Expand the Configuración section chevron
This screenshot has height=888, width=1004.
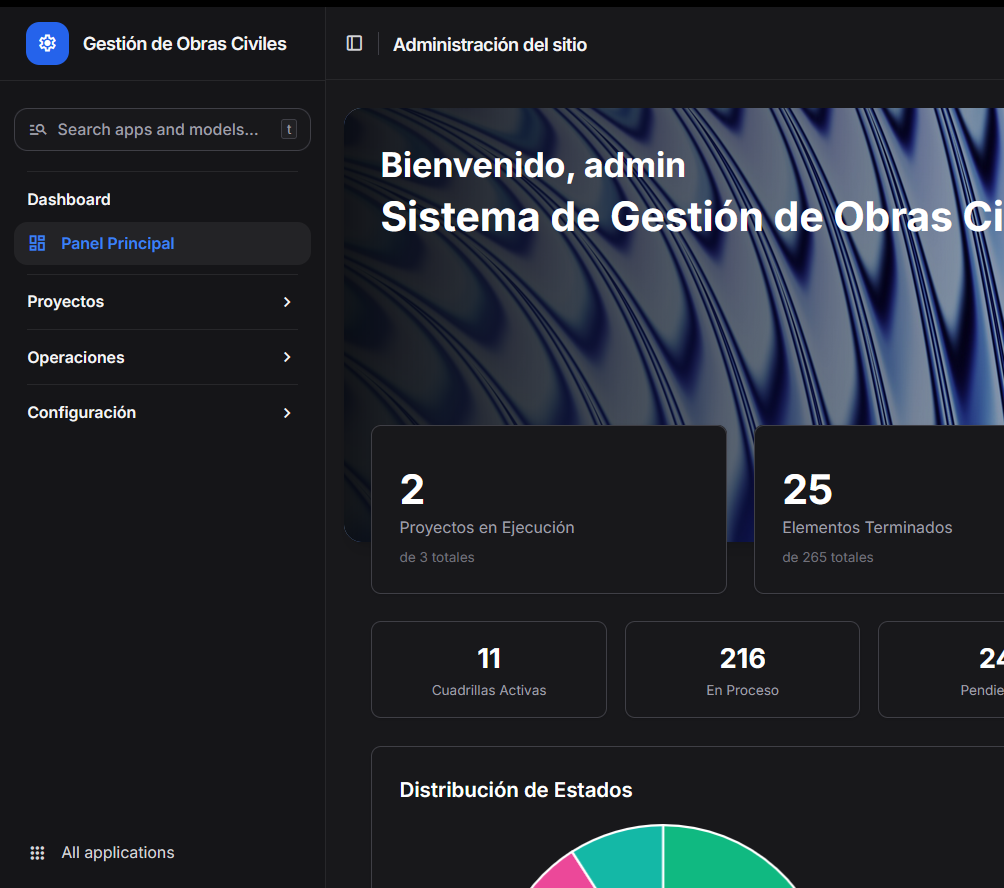tap(287, 413)
